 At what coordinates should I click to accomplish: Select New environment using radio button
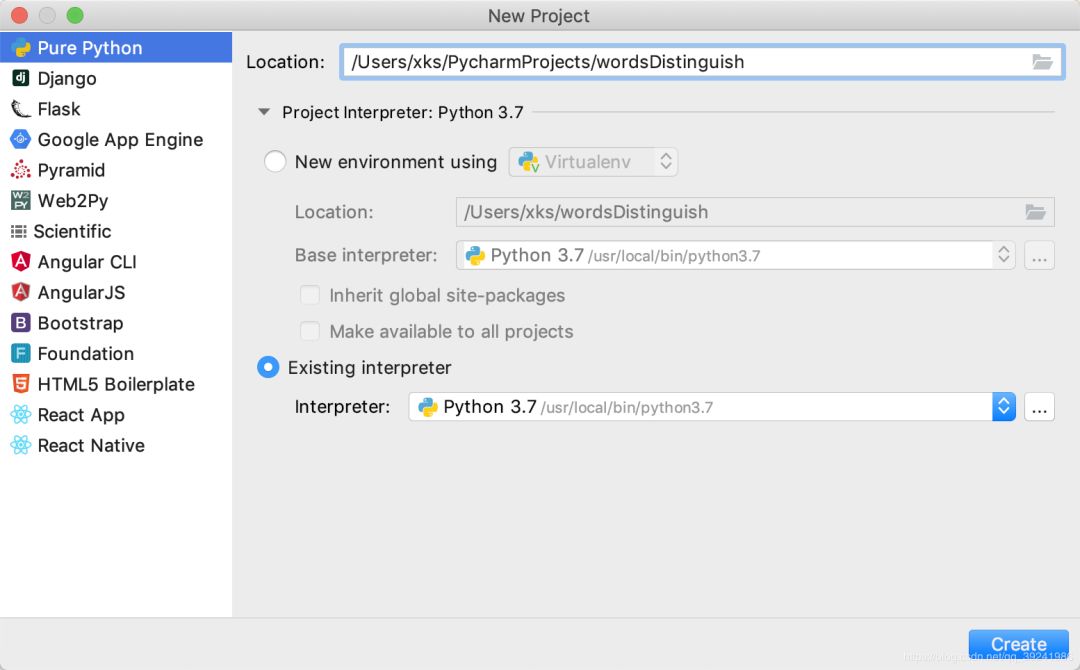tap(275, 162)
